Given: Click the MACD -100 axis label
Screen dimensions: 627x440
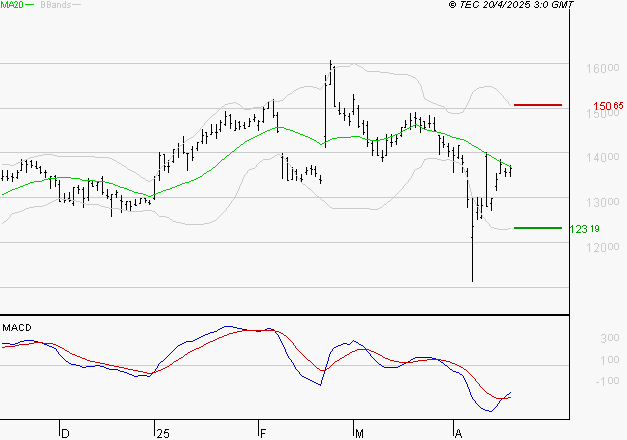Looking at the screenshot, I should [x=608, y=381].
